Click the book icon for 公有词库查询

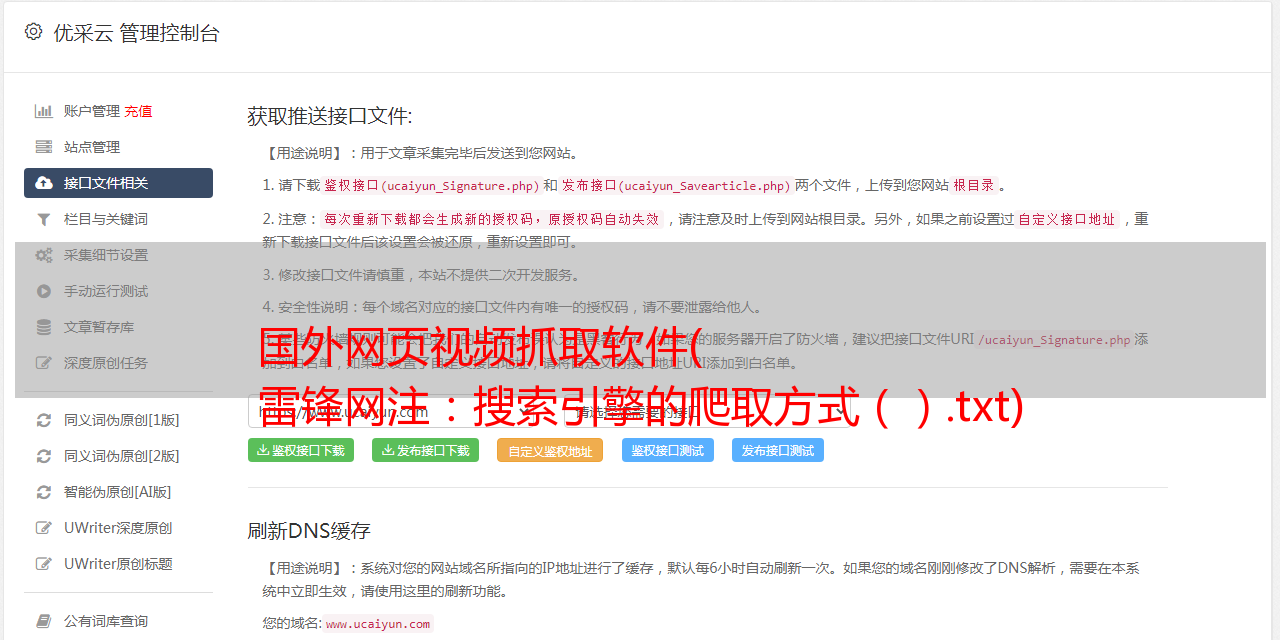pos(44,621)
